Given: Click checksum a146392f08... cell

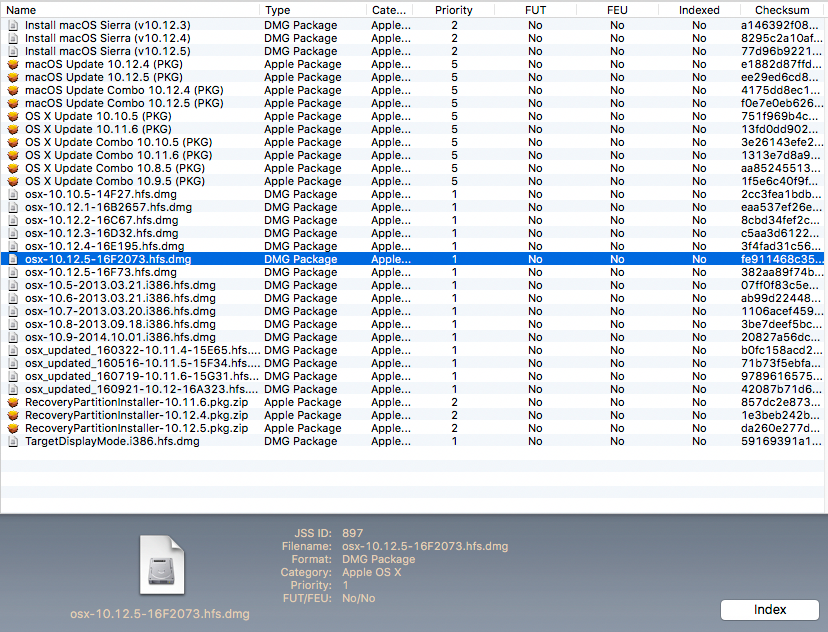Looking at the screenshot, I should tap(780, 25).
